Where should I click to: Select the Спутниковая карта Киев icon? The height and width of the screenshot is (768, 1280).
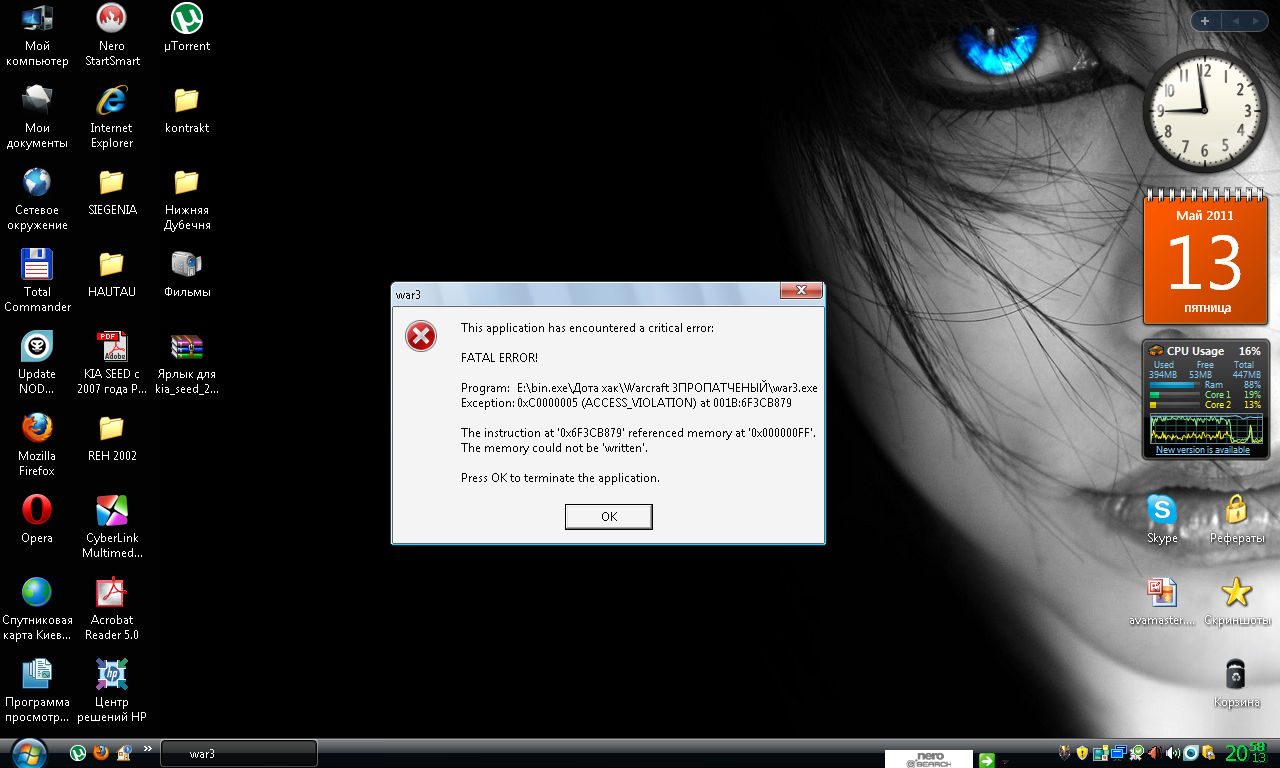pyautogui.click(x=37, y=609)
